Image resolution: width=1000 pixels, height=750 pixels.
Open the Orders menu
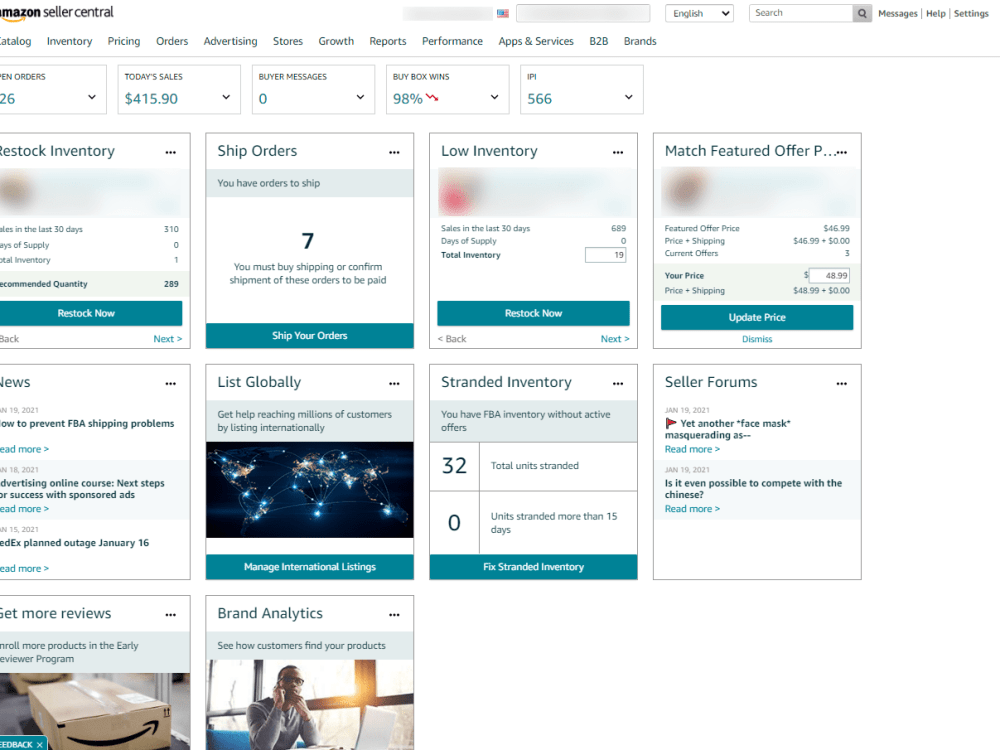point(172,41)
